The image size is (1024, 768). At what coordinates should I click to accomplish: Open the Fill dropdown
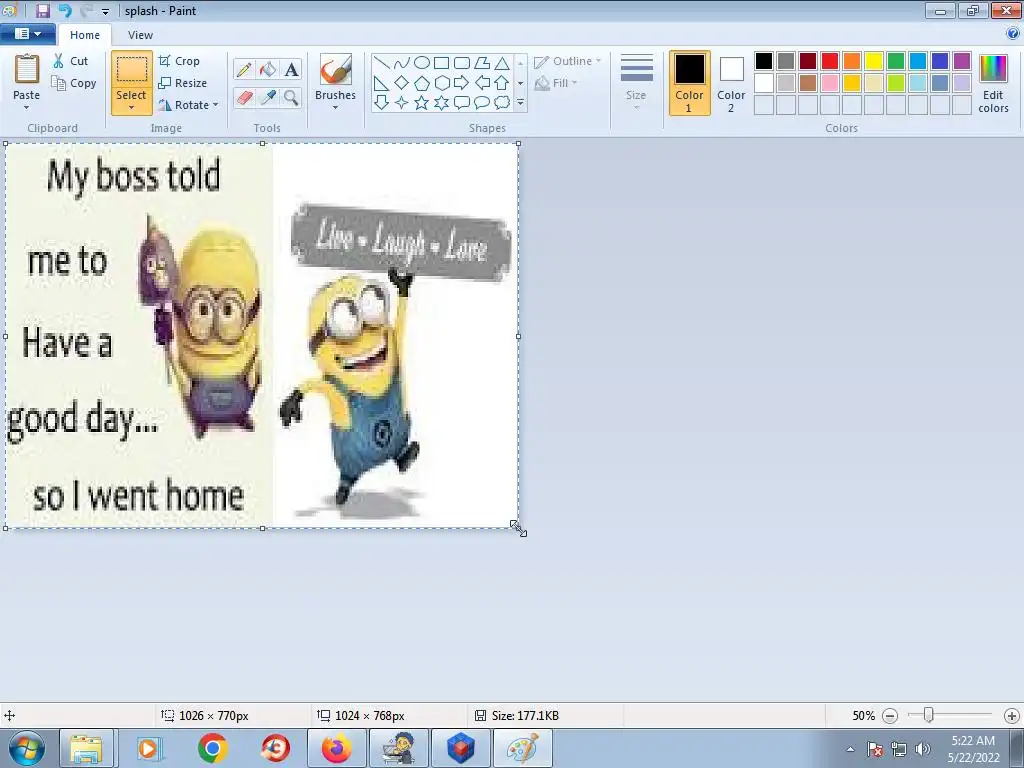tap(556, 83)
